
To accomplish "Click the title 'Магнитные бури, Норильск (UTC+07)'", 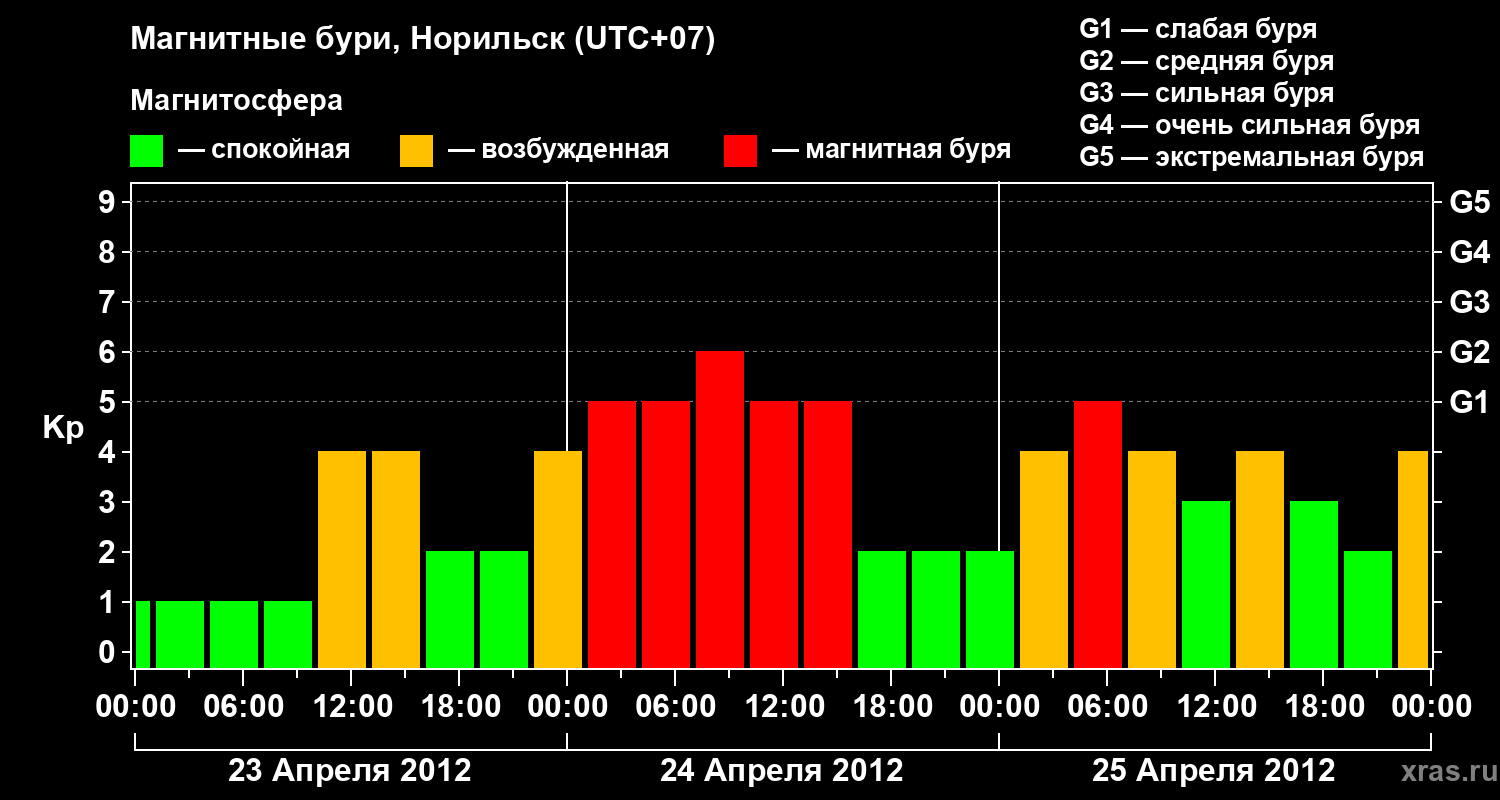I will [x=423, y=41].
